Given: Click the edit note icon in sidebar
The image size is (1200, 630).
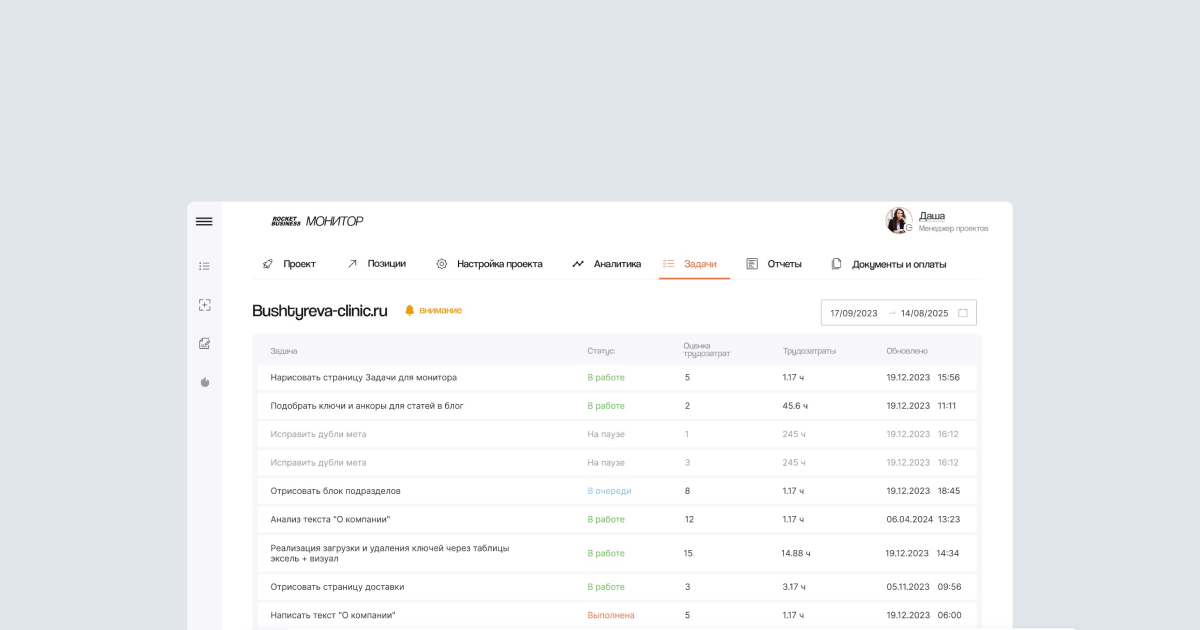Looking at the screenshot, I should tap(204, 343).
